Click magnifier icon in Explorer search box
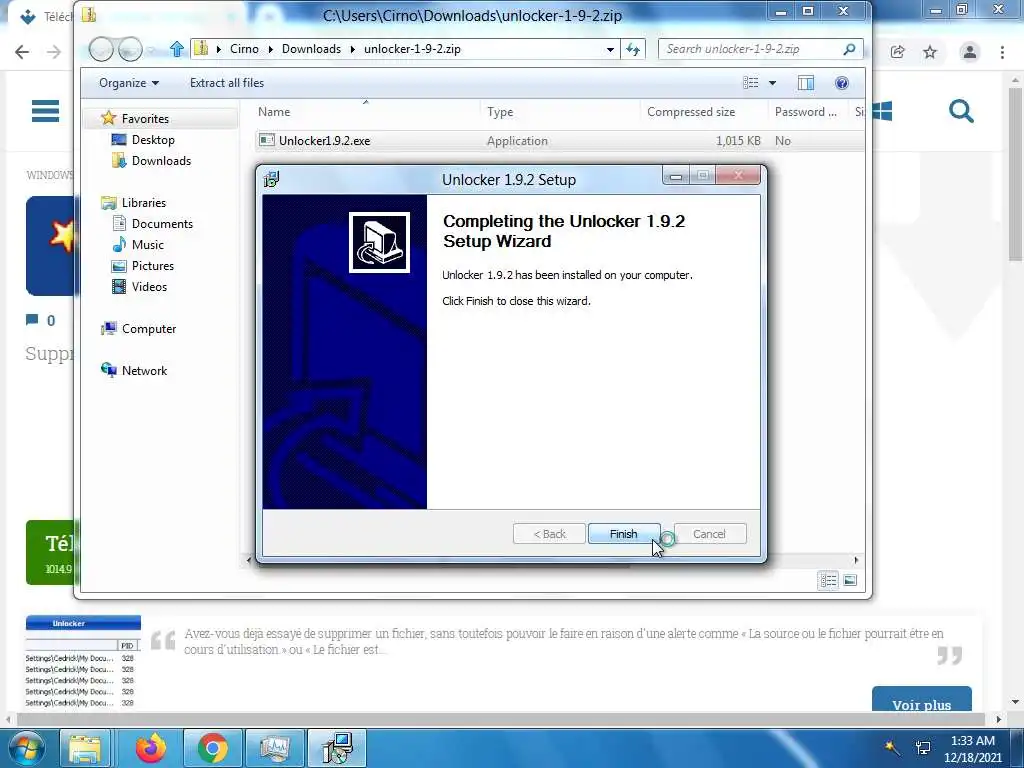Screen dimensions: 1024x768 (x=849, y=49)
